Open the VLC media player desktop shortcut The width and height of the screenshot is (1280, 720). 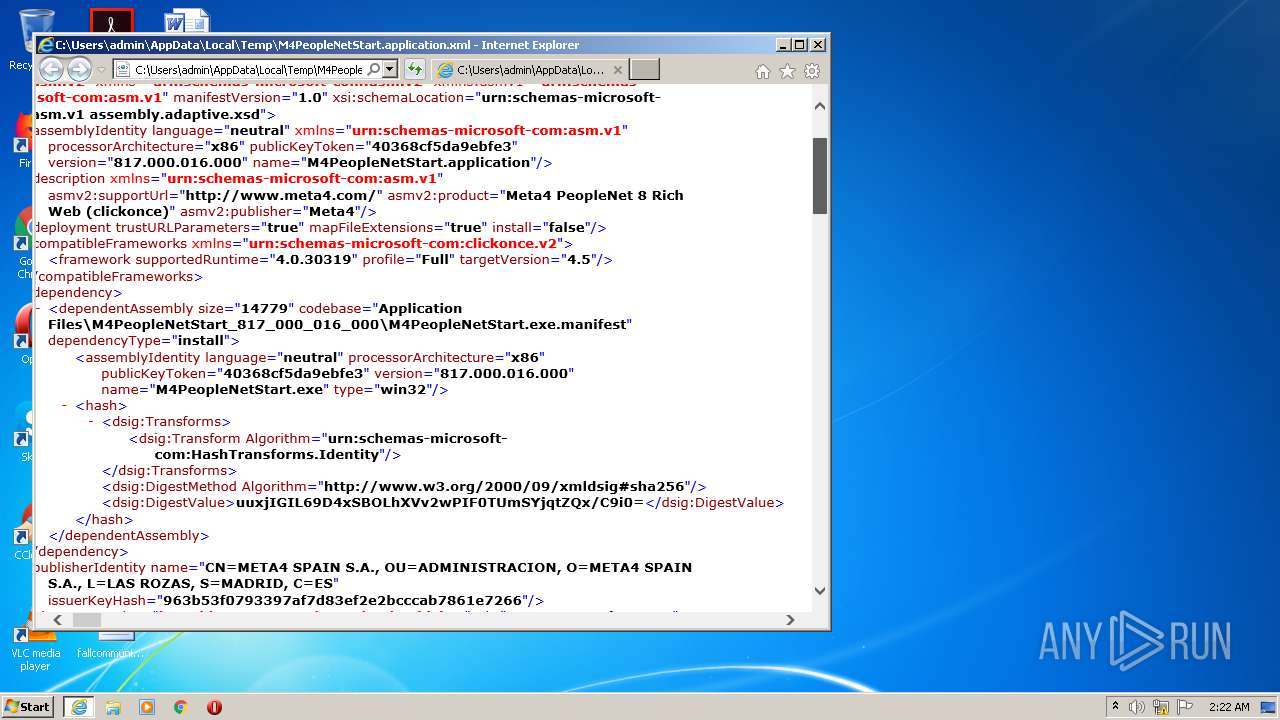tap(35, 647)
